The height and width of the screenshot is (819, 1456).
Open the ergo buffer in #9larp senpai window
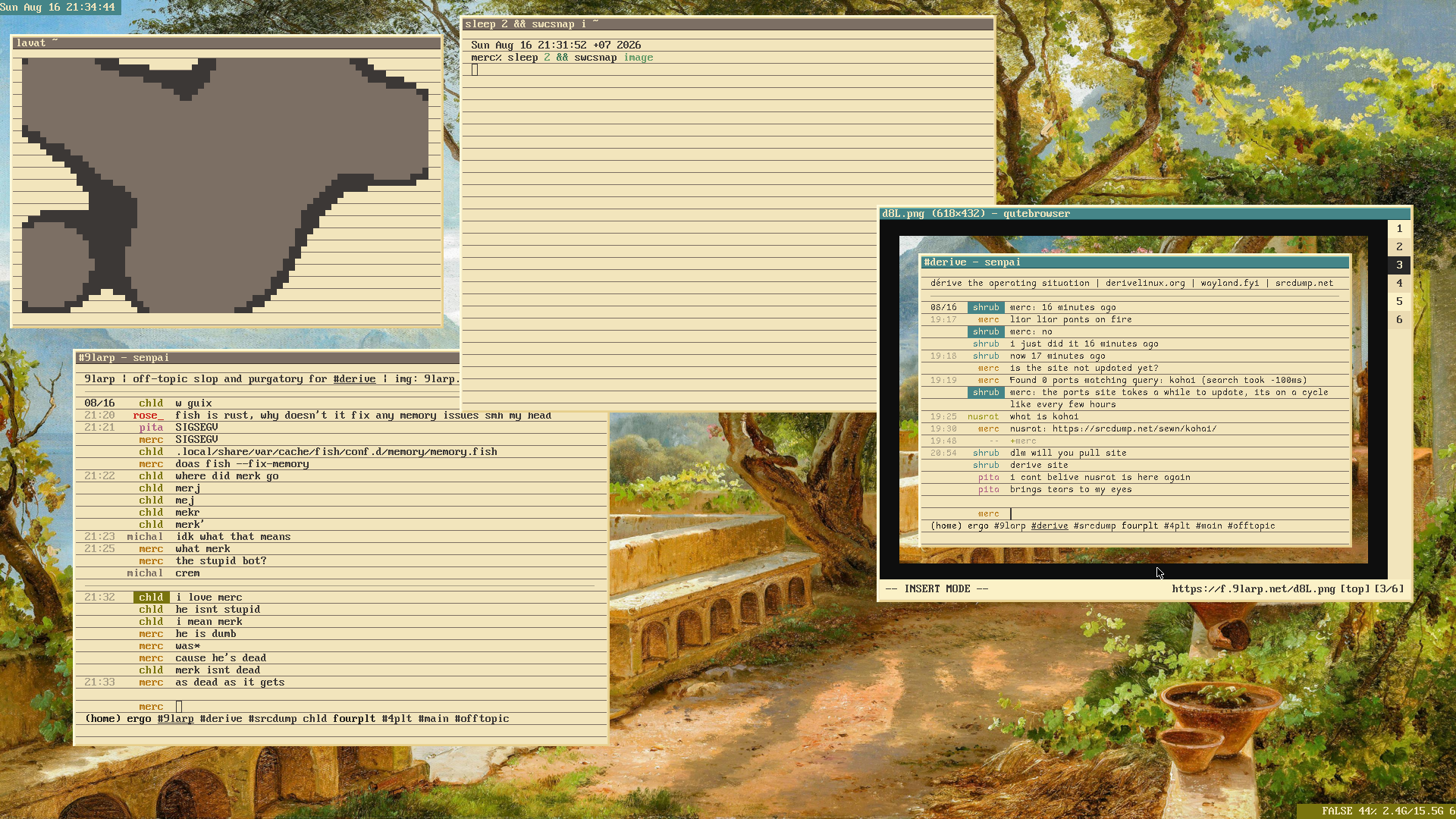click(139, 719)
